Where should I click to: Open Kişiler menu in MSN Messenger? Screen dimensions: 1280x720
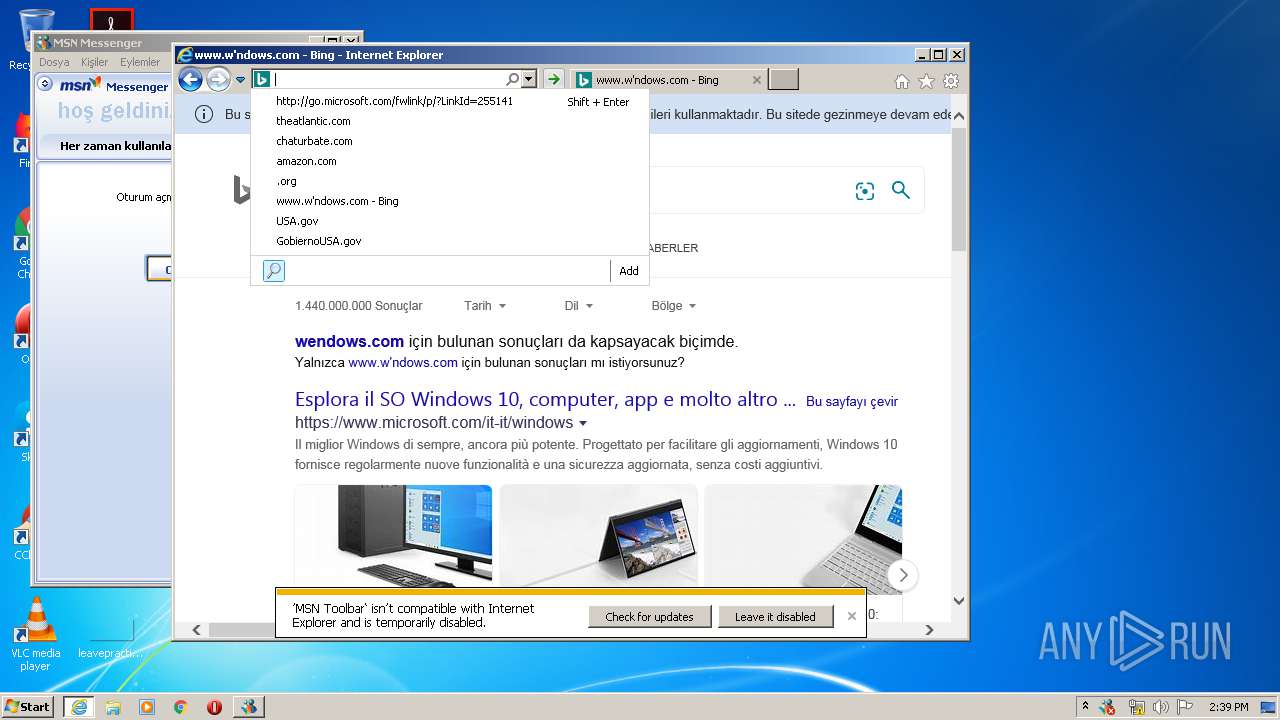[94, 62]
